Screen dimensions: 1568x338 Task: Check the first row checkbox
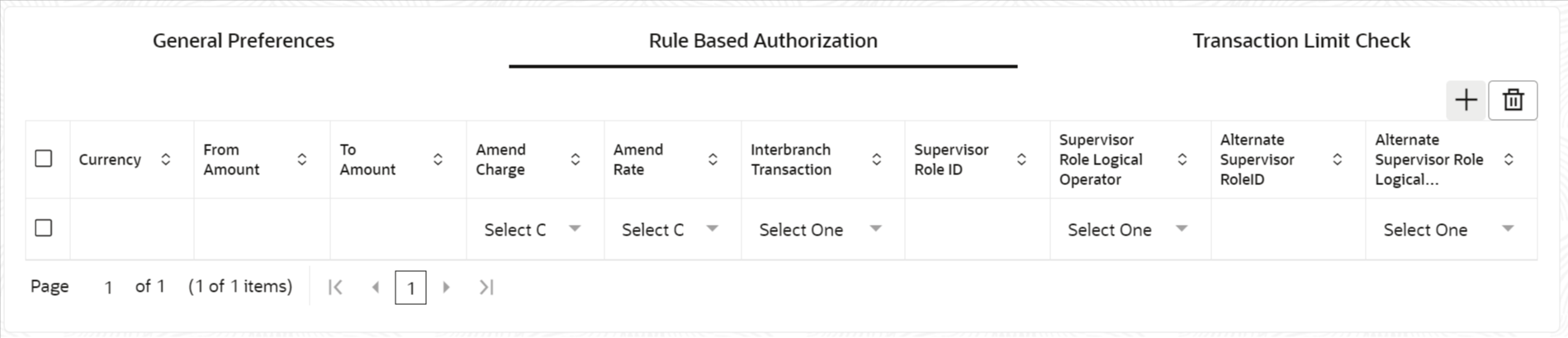44,228
